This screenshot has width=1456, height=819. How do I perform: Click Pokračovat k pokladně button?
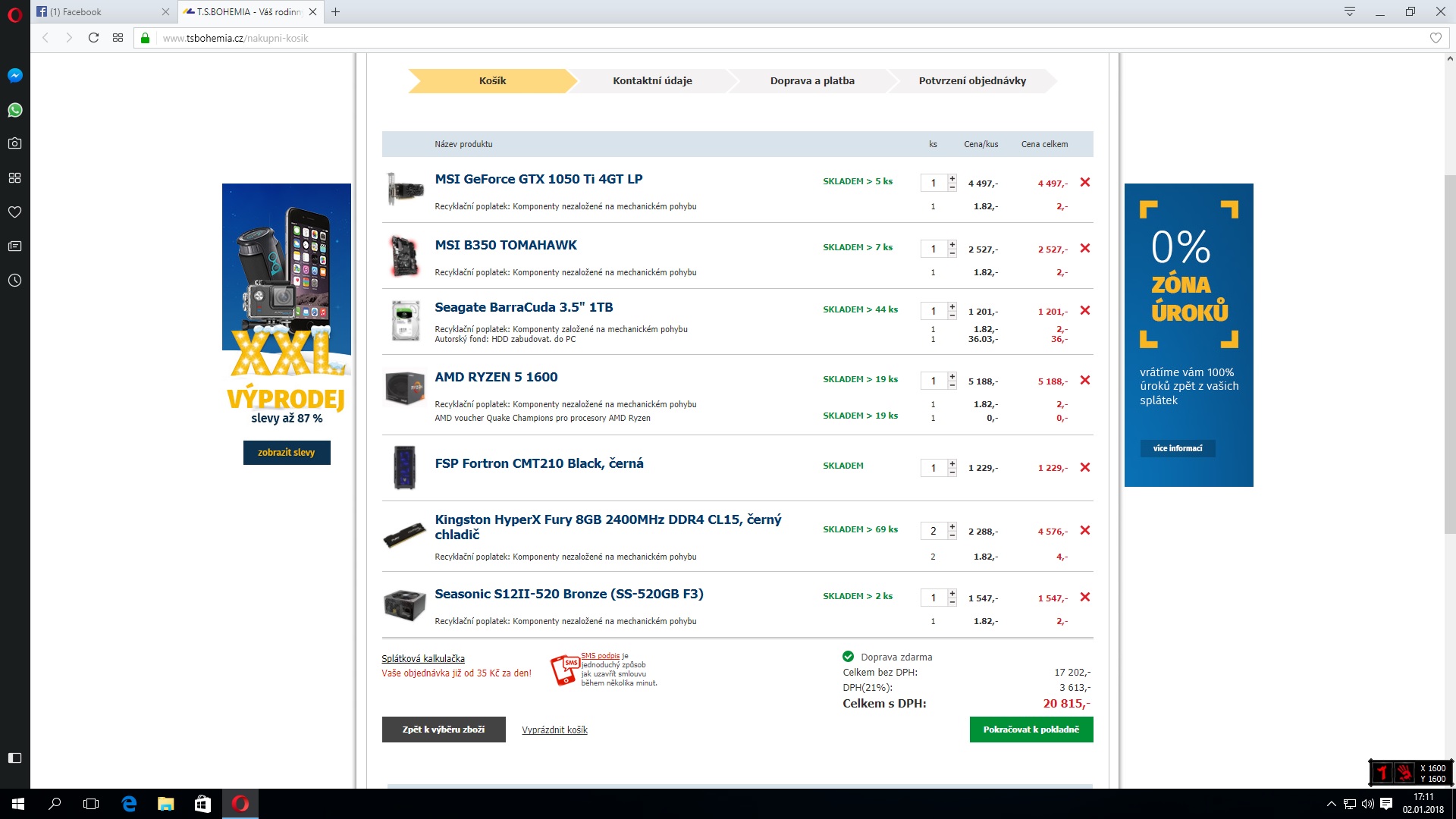(1031, 730)
